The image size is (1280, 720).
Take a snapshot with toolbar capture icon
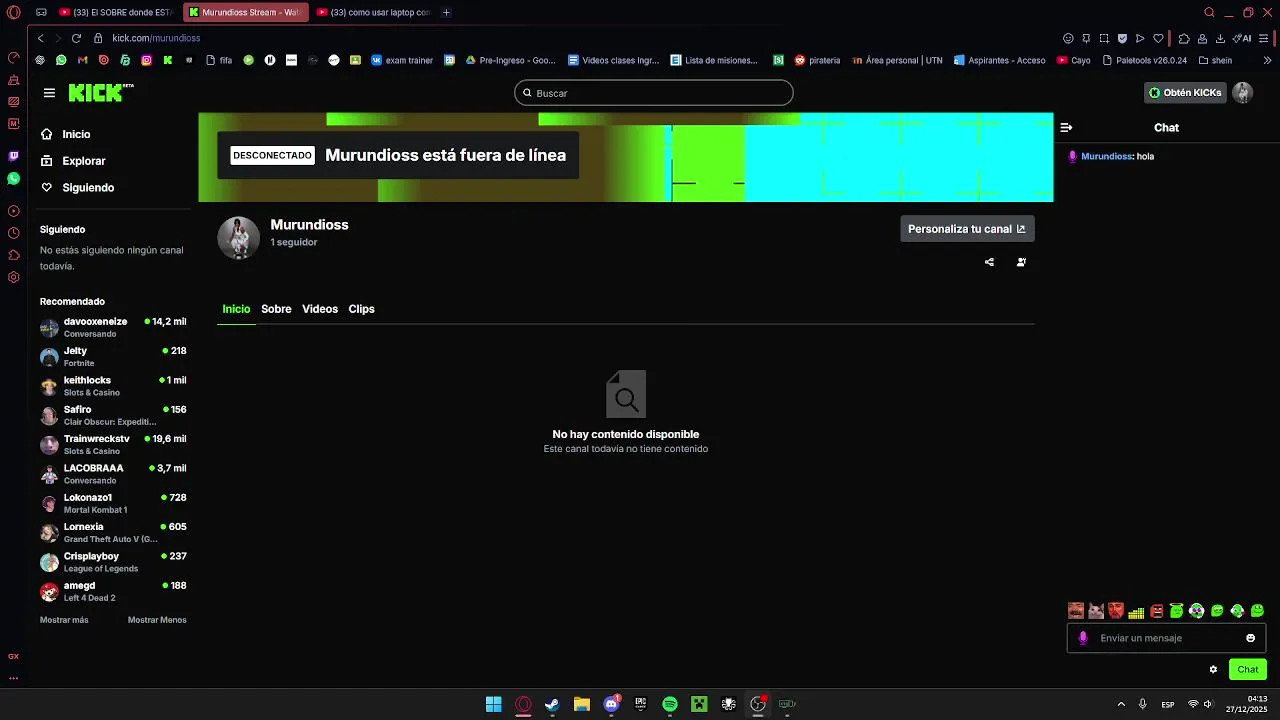(1104, 38)
